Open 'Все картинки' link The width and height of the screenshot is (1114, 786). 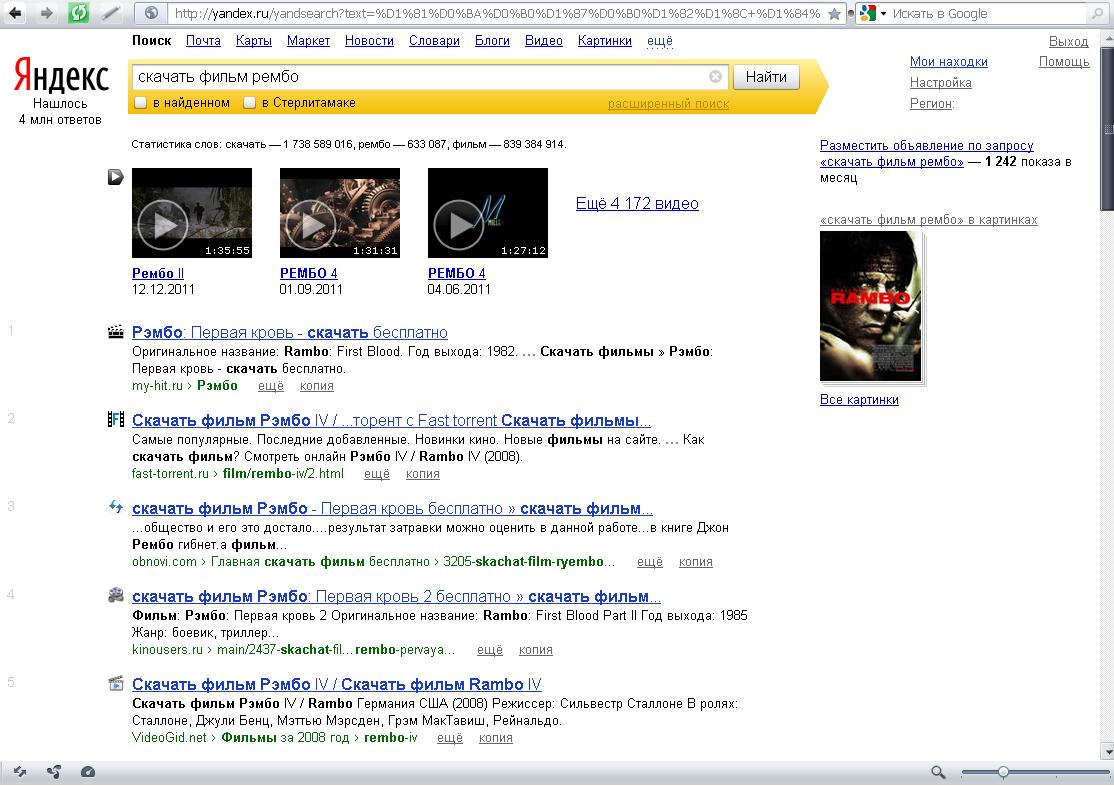click(x=859, y=399)
